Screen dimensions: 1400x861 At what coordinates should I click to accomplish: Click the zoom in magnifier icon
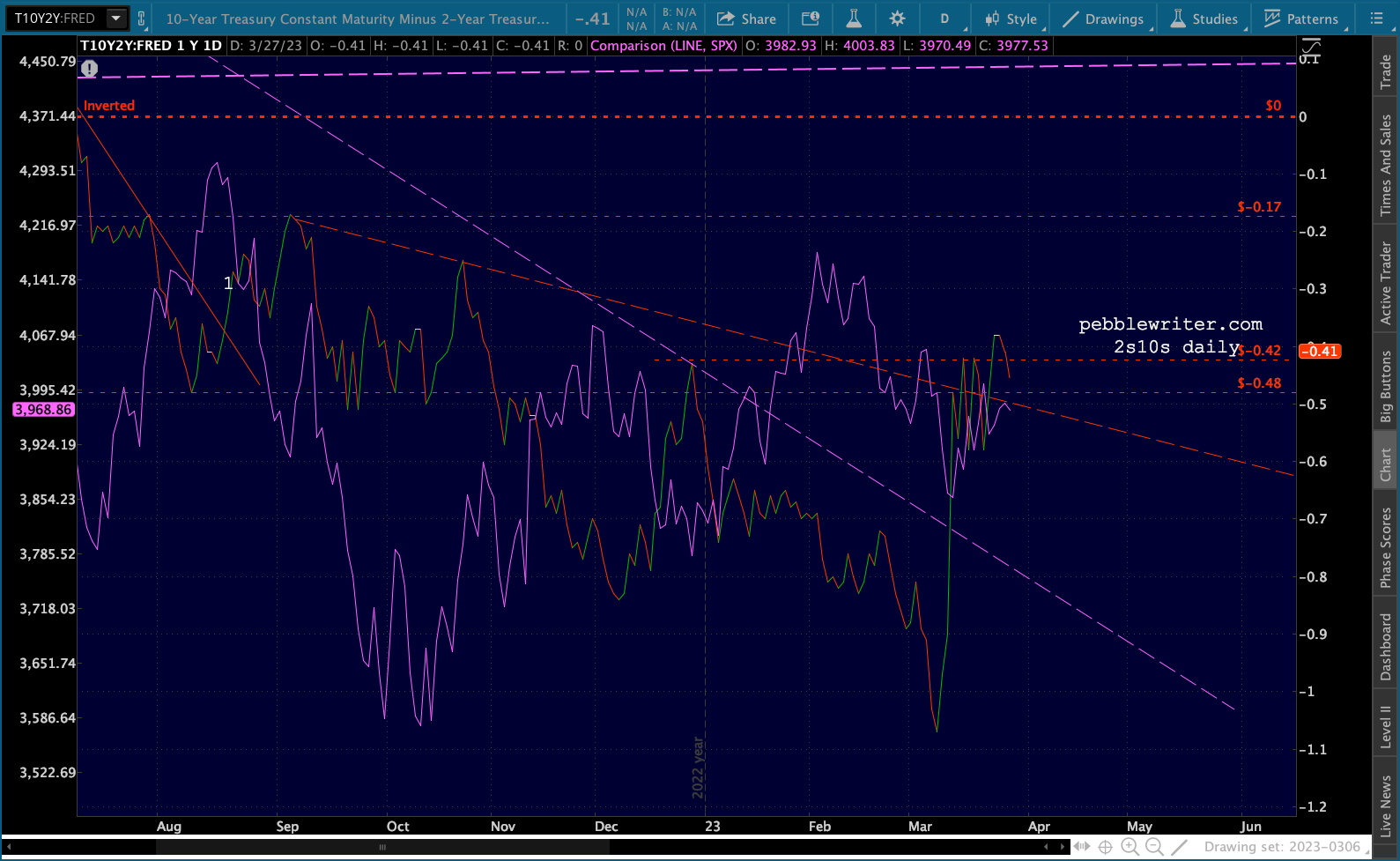pos(1130,847)
